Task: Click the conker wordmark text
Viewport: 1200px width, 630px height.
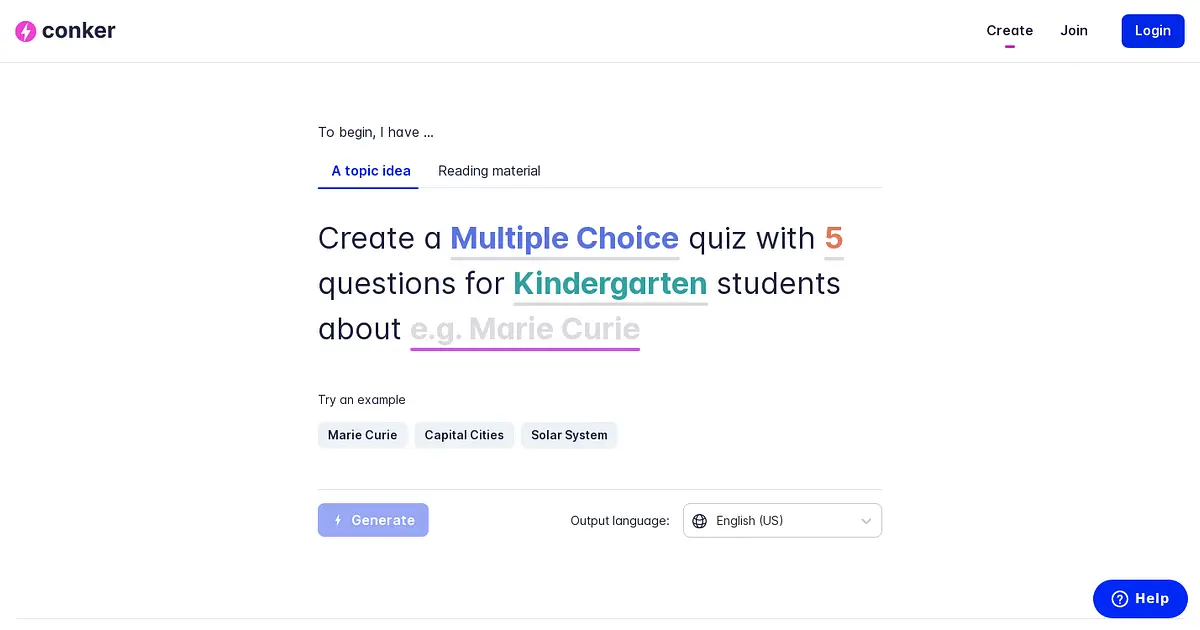Action: click(x=79, y=30)
